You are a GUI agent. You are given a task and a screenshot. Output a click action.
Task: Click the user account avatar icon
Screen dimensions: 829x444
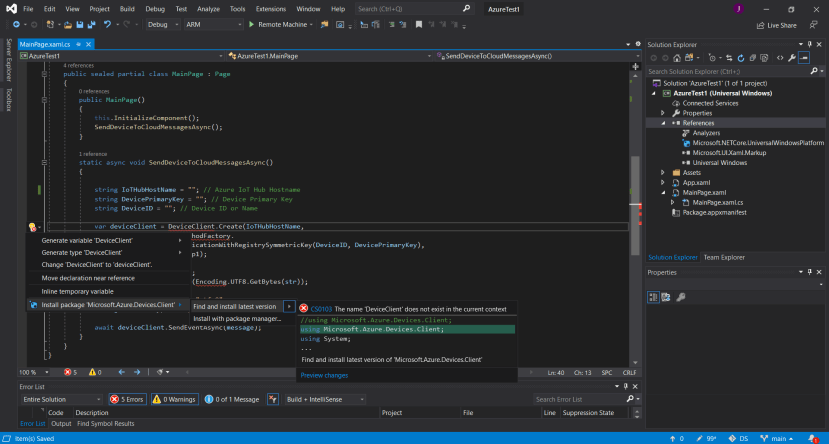pyautogui.click(x=739, y=8)
